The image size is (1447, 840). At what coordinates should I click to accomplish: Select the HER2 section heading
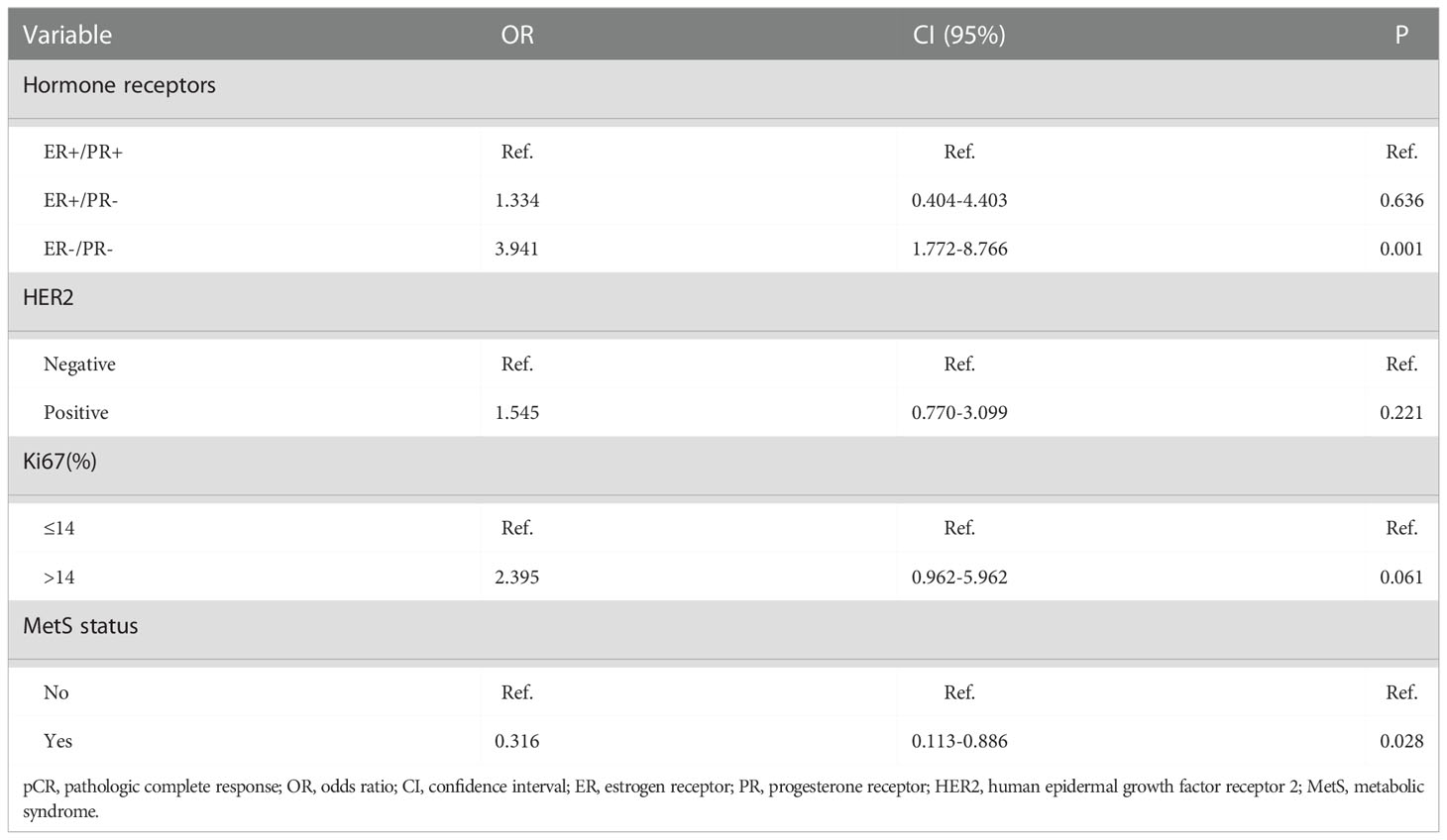point(49,297)
